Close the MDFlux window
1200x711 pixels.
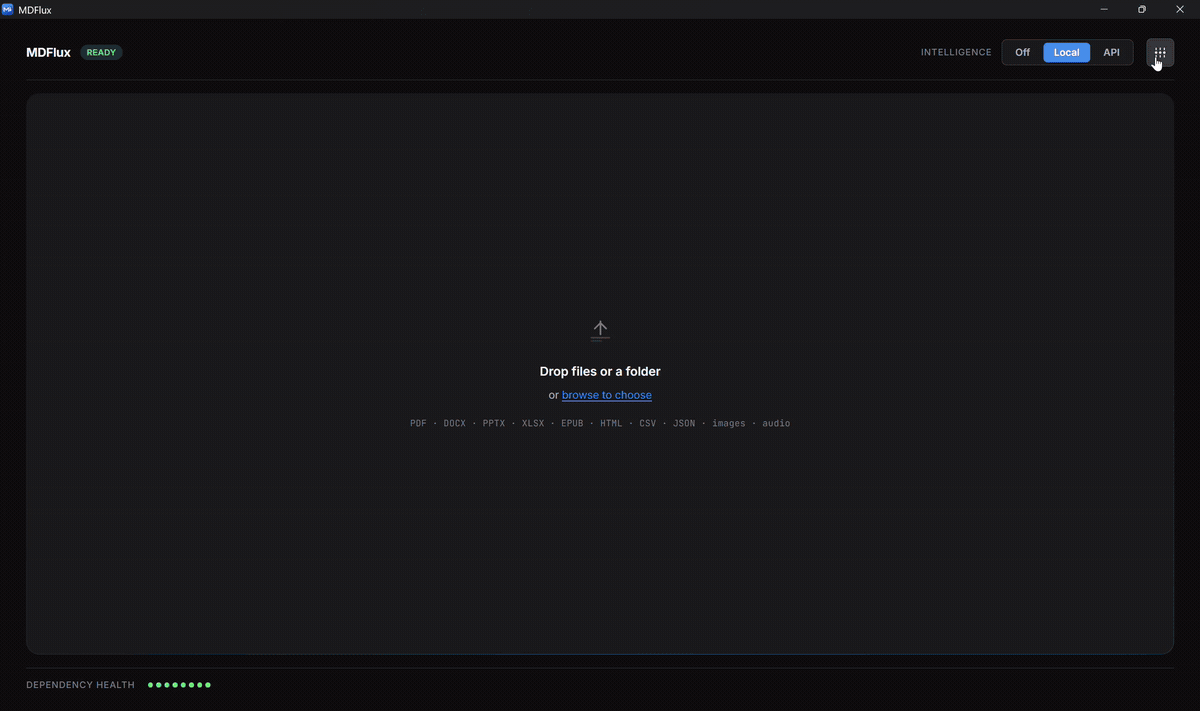[1180, 9]
